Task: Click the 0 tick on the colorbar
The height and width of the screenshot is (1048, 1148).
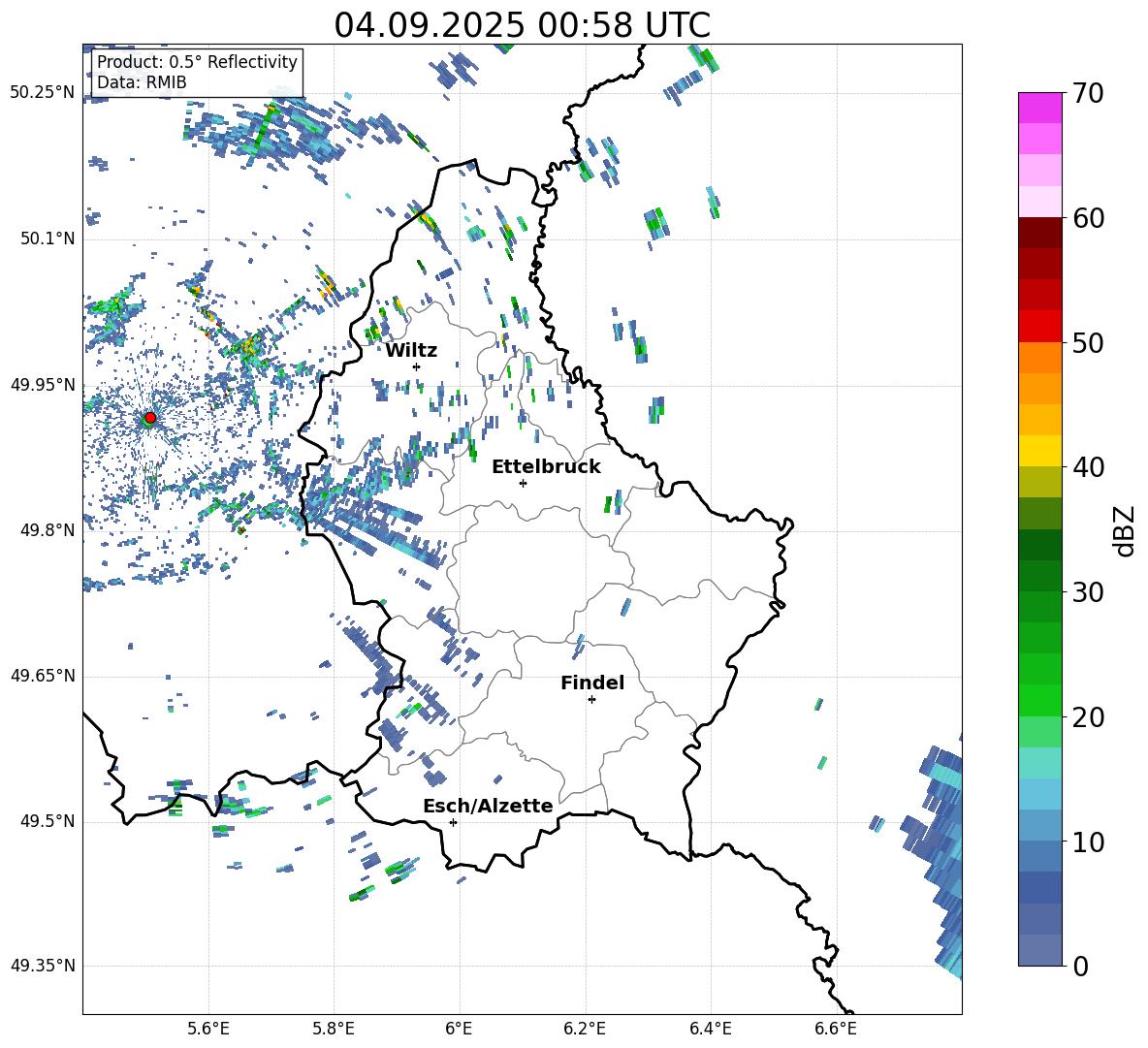Action: point(1080,966)
